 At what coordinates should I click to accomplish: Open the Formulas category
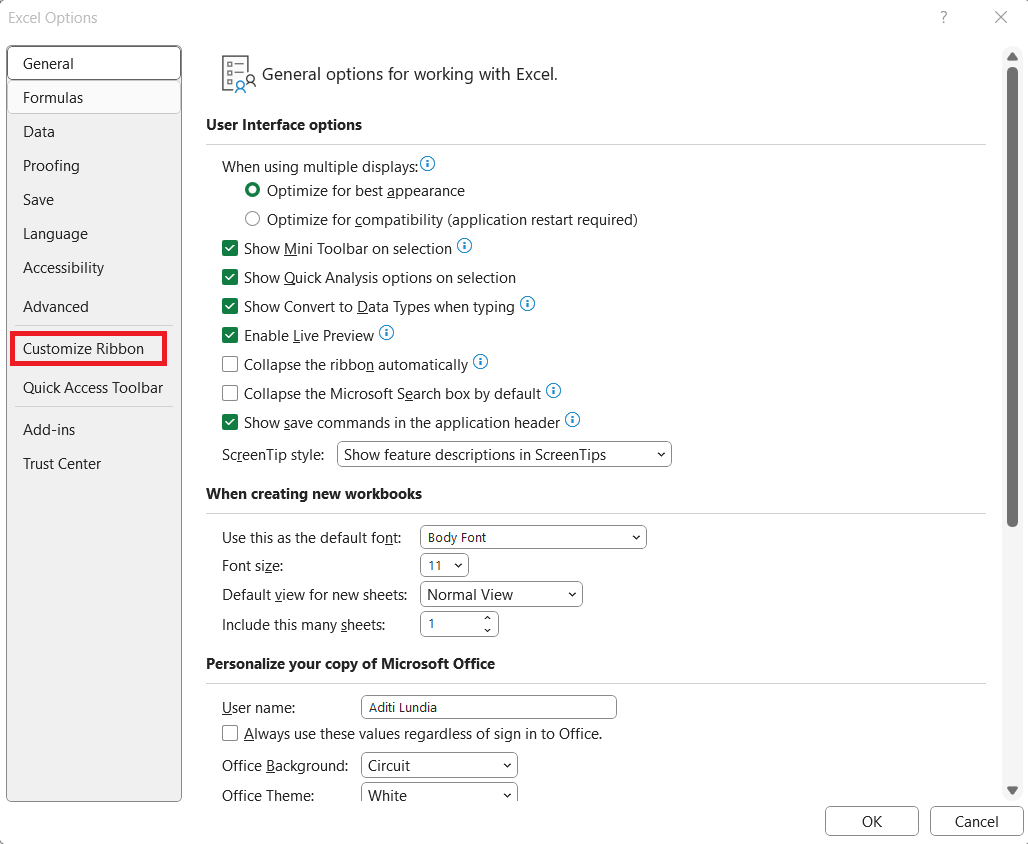(94, 98)
